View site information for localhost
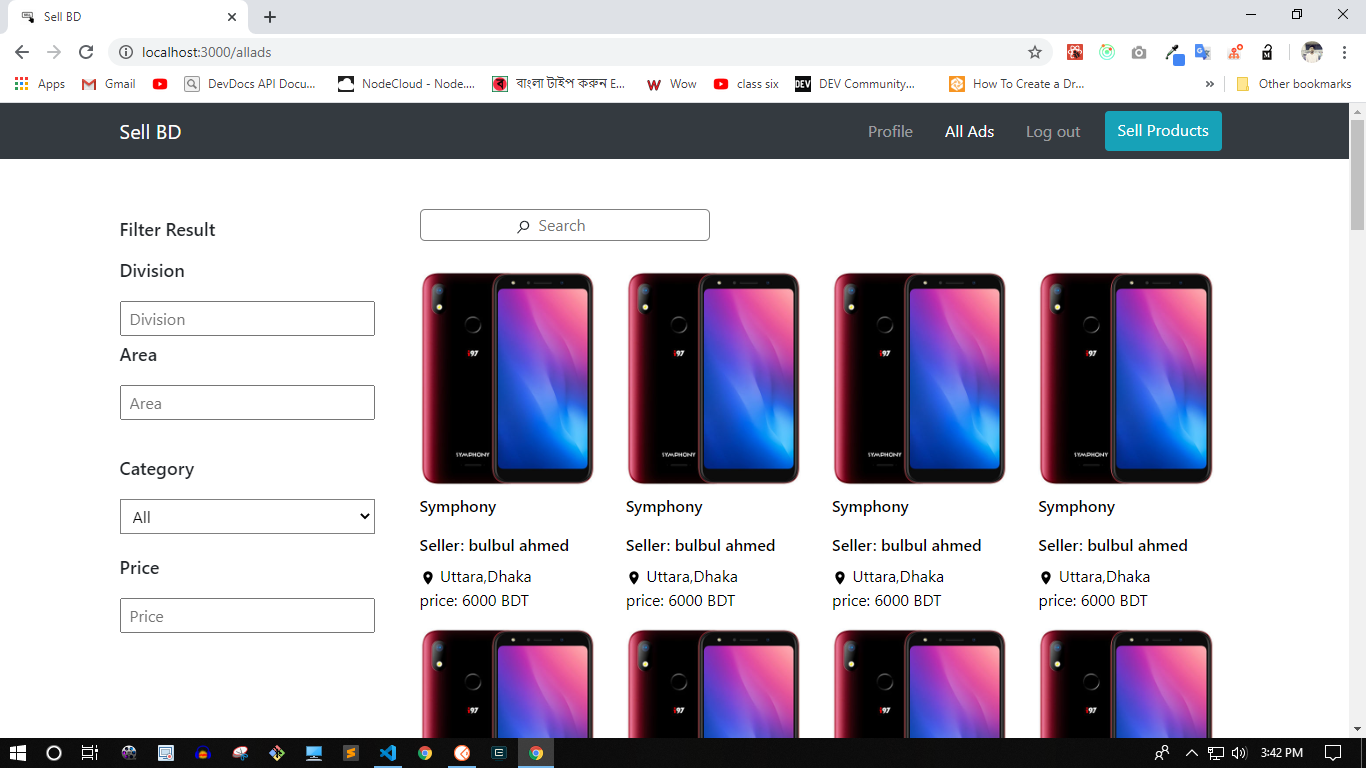Screen dimensions: 1366x768 point(126,52)
